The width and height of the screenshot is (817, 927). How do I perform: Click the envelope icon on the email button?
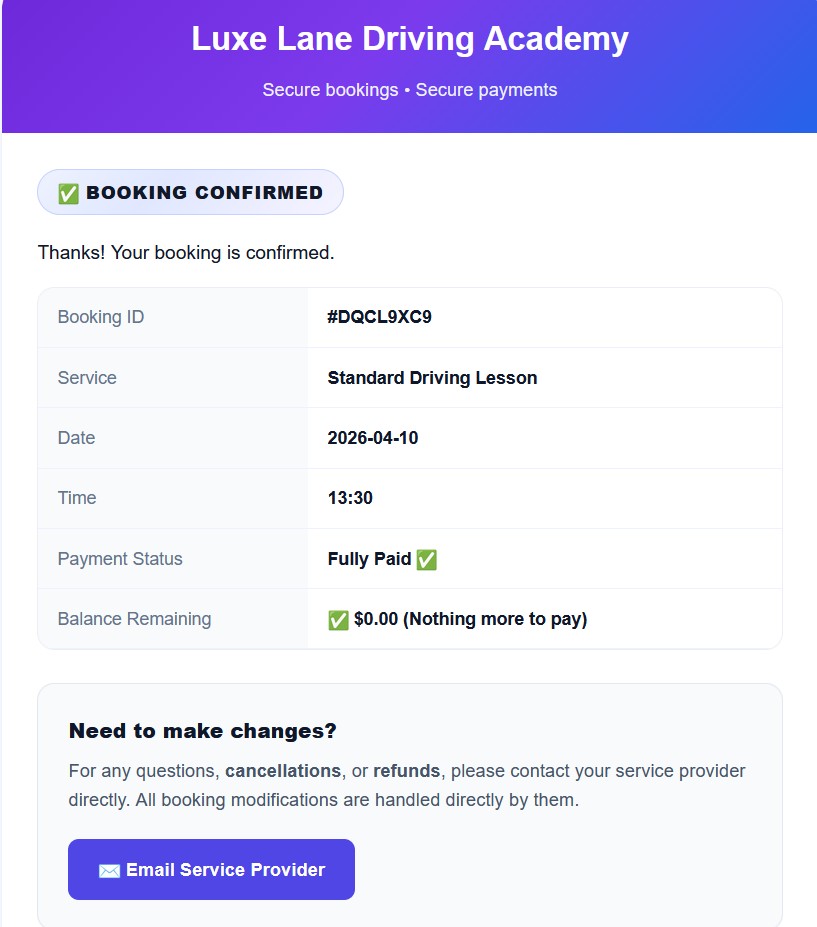(107, 869)
